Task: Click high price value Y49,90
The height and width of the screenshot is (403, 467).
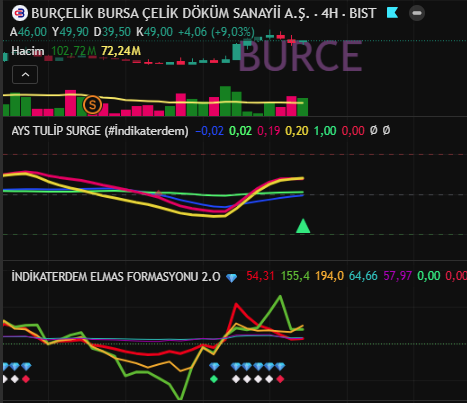Action: [x=70, y=32]
